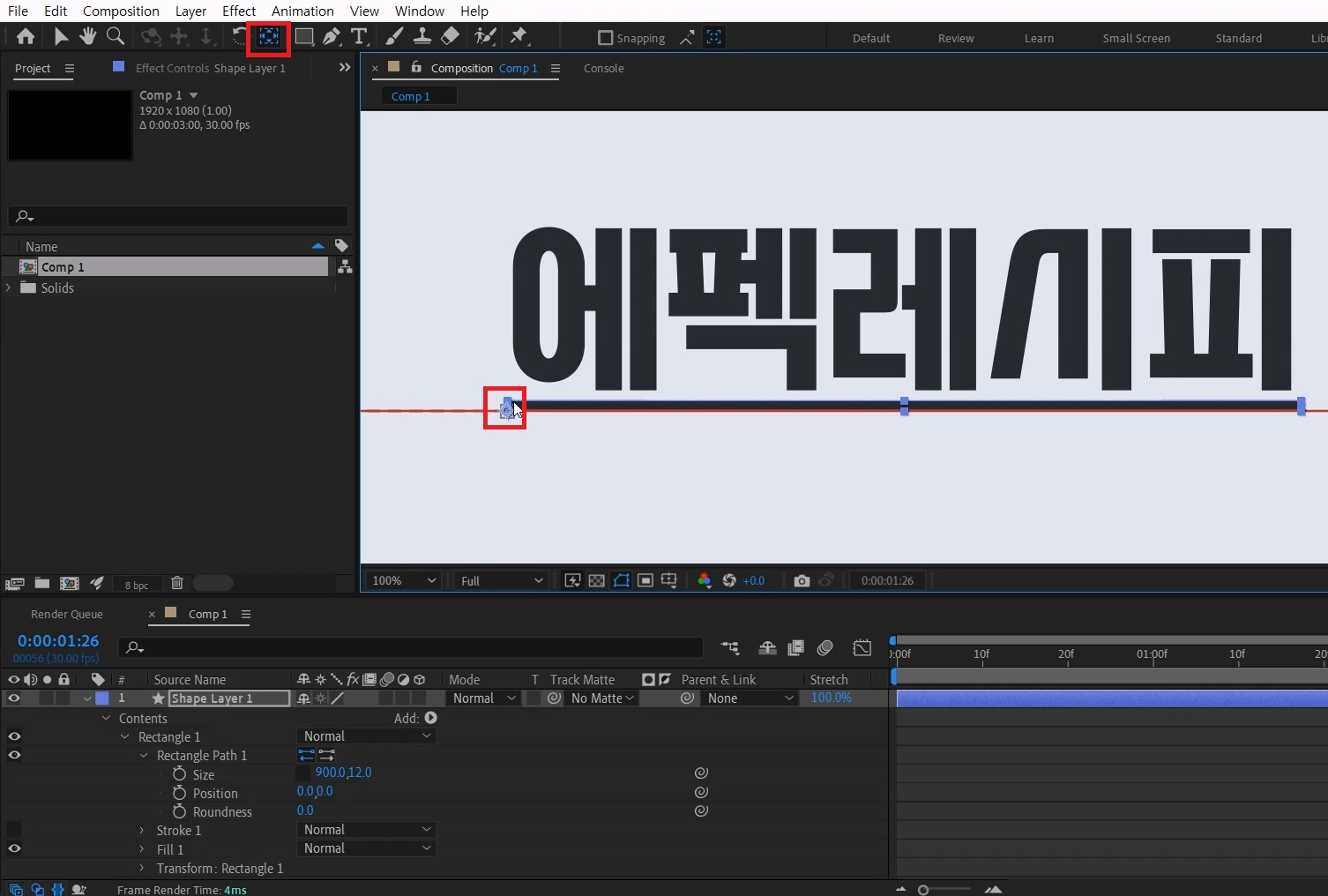Select the Hand tool

coord(87,36)
